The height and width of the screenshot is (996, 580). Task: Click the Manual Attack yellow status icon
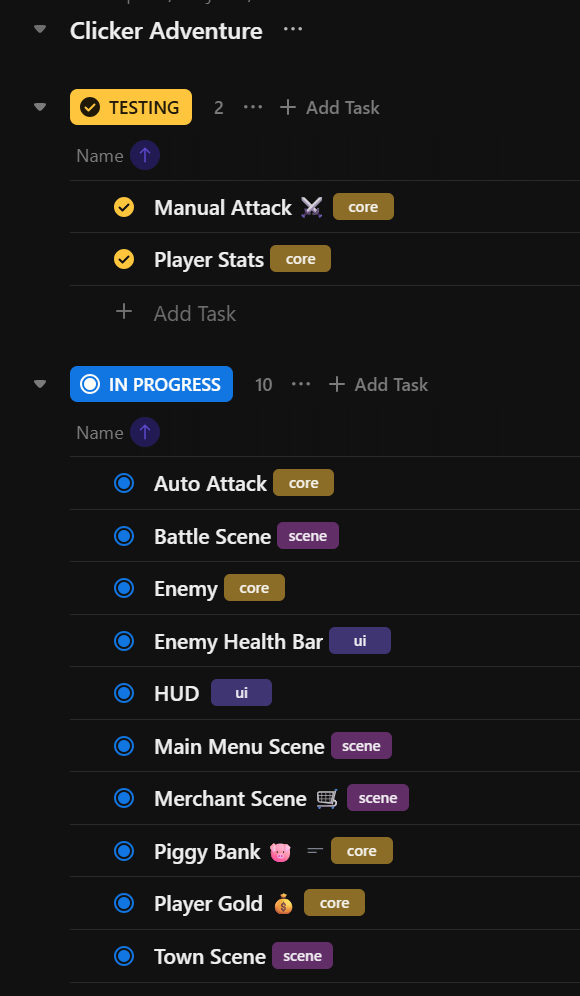pos(124,207)
